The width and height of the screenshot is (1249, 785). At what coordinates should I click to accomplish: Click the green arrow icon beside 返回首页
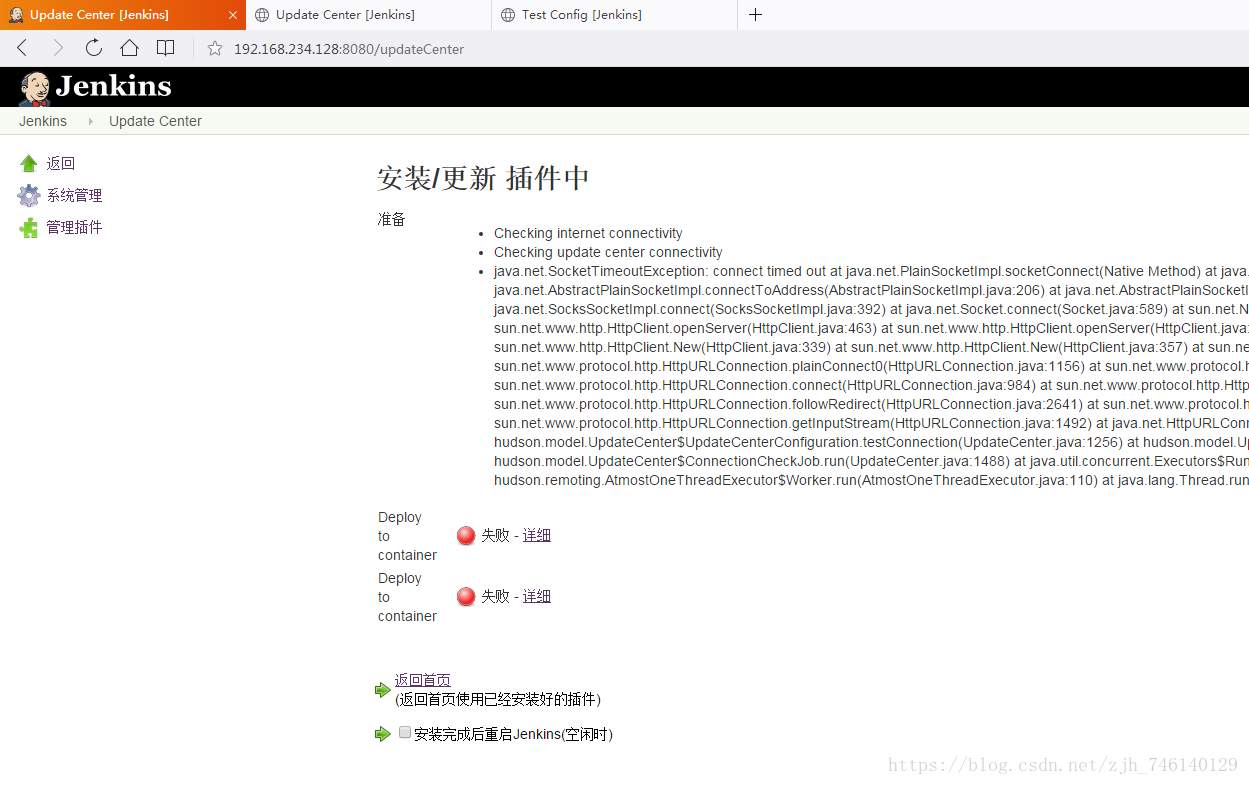point(382,690)
